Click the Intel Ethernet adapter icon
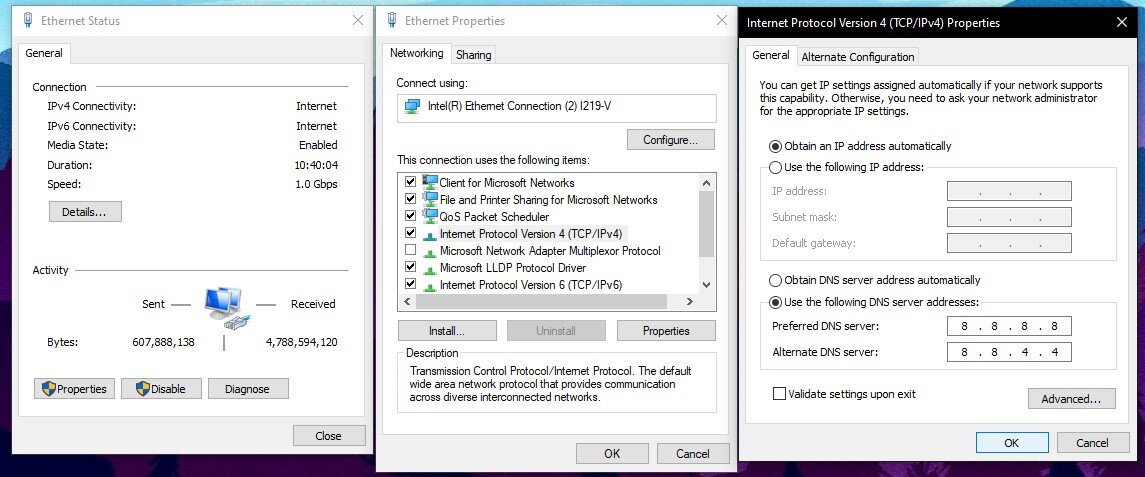Screen dimensions: 1145x477 (412, 106)
